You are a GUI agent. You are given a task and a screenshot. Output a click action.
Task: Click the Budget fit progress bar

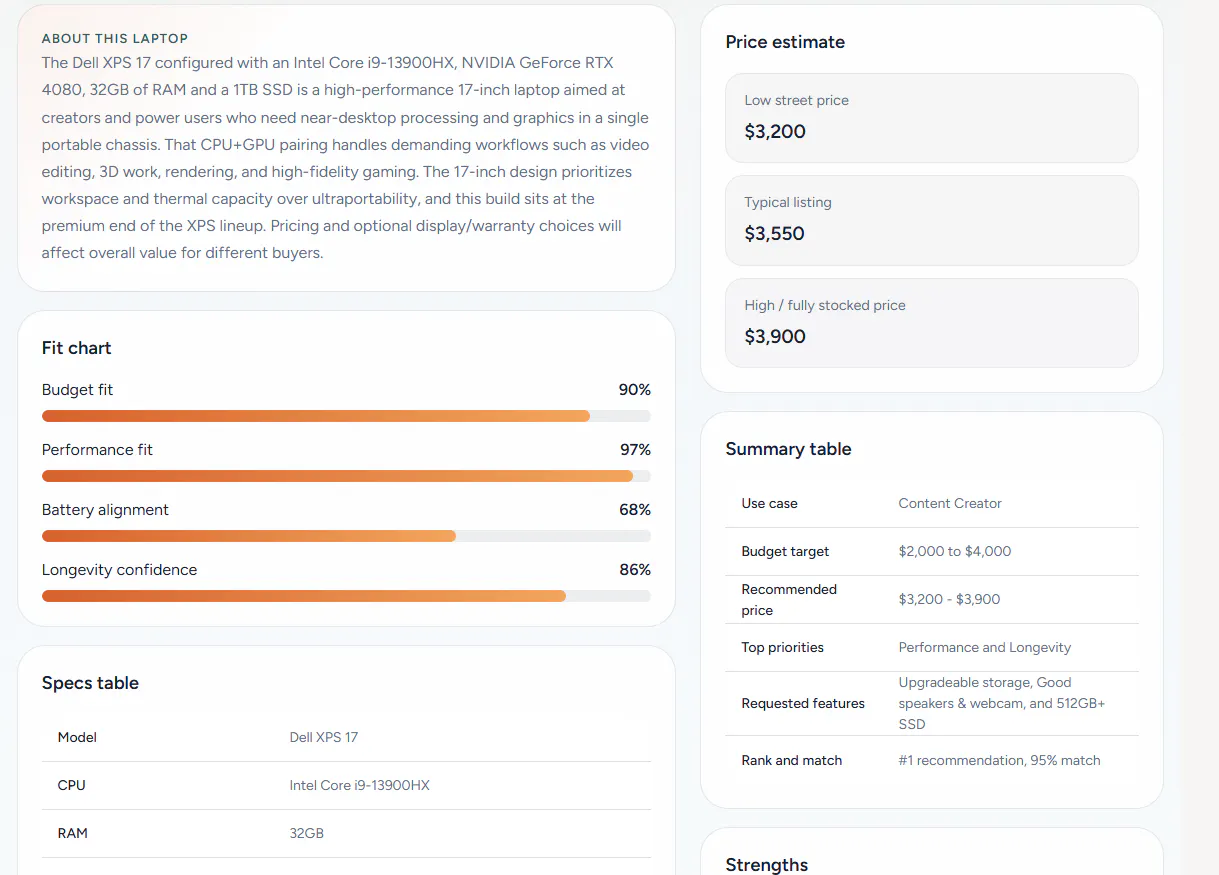346,416
